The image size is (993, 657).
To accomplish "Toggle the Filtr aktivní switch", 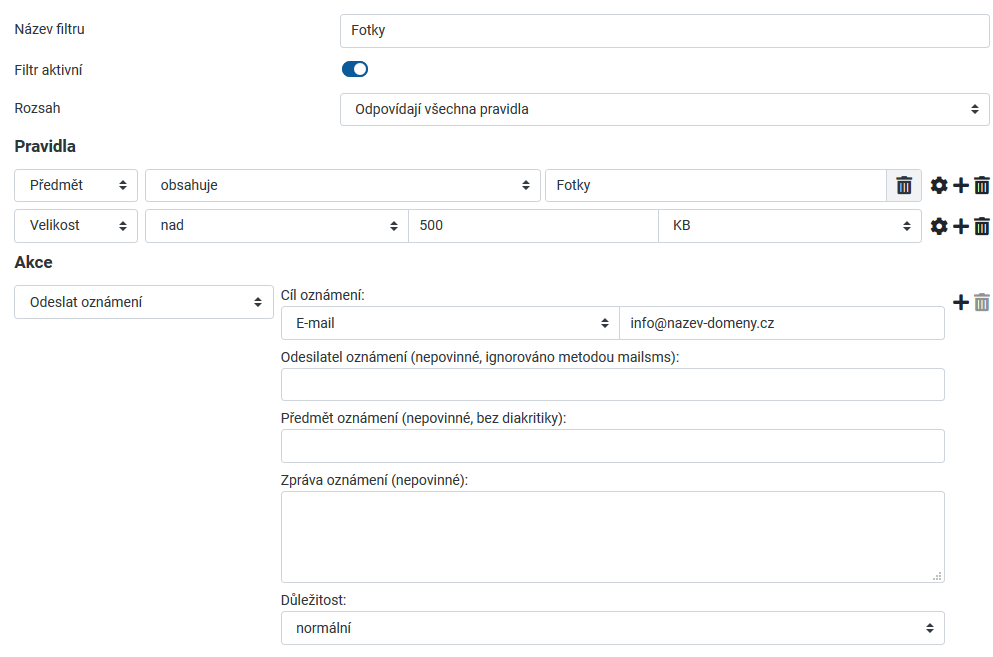I will [355, 69].
